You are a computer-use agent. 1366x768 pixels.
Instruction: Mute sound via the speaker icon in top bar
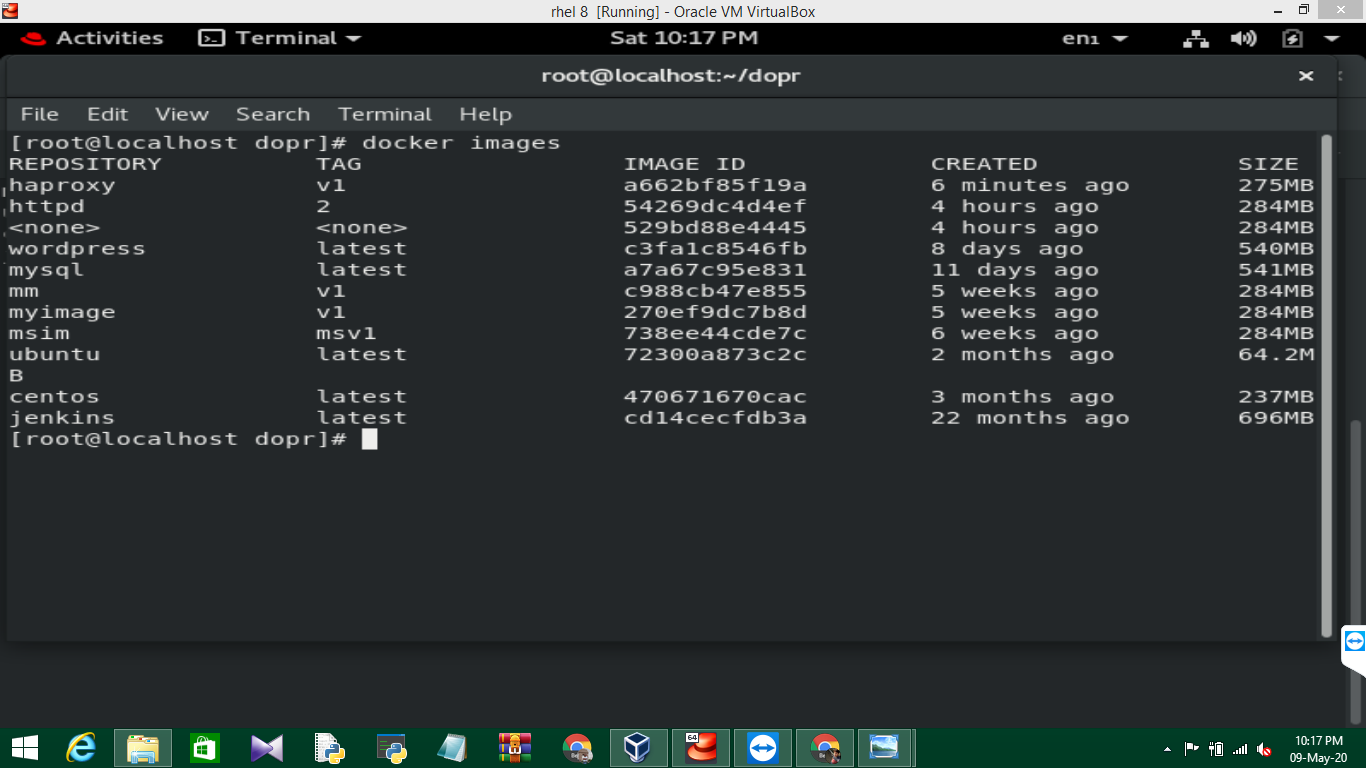(1244, 40)
